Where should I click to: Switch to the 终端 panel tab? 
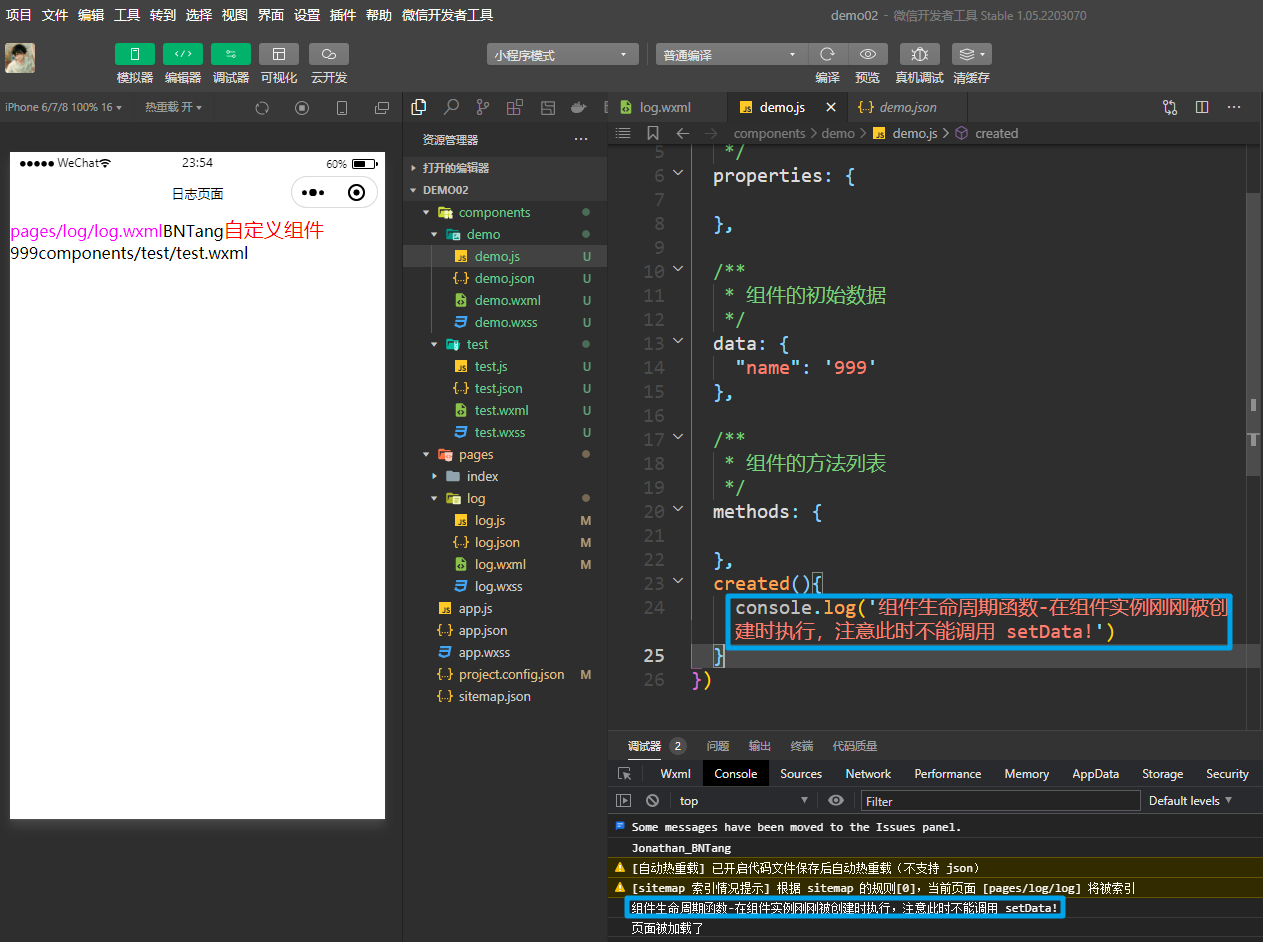point(801,746)
